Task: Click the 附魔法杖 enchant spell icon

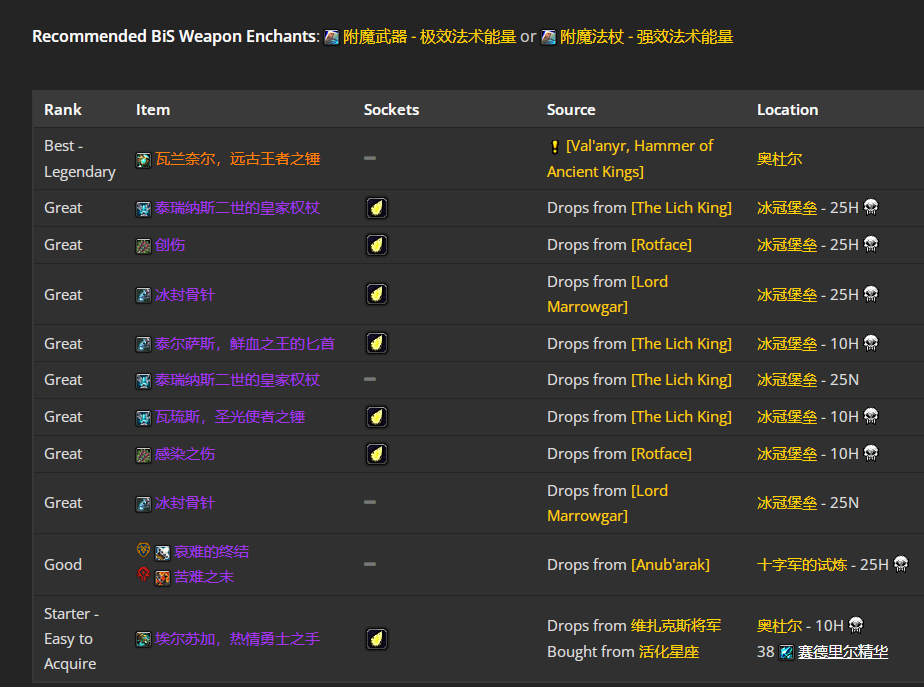Action: (548, 36)
